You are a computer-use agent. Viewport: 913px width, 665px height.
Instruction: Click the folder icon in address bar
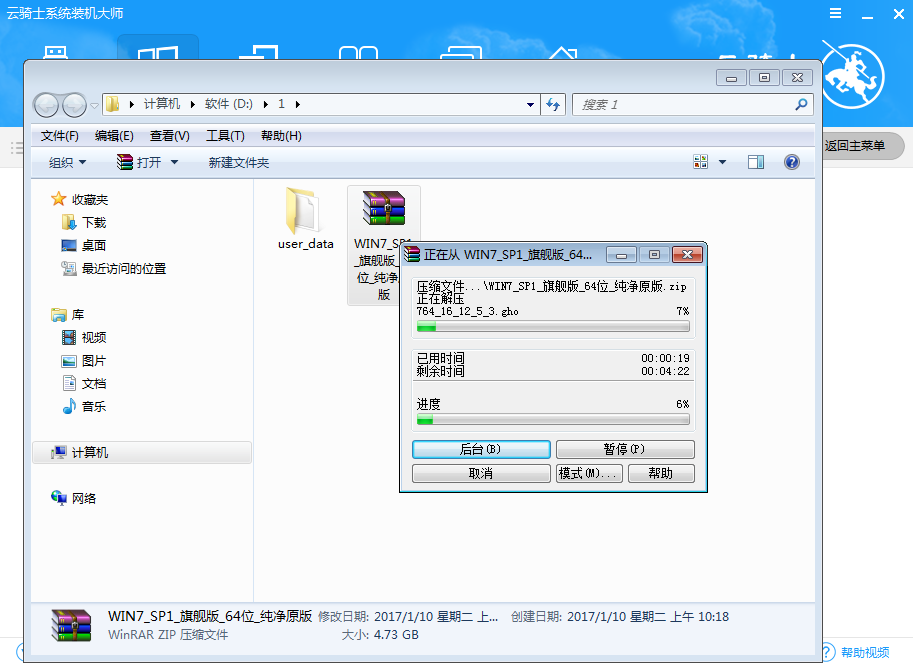[x=112, y=104]
